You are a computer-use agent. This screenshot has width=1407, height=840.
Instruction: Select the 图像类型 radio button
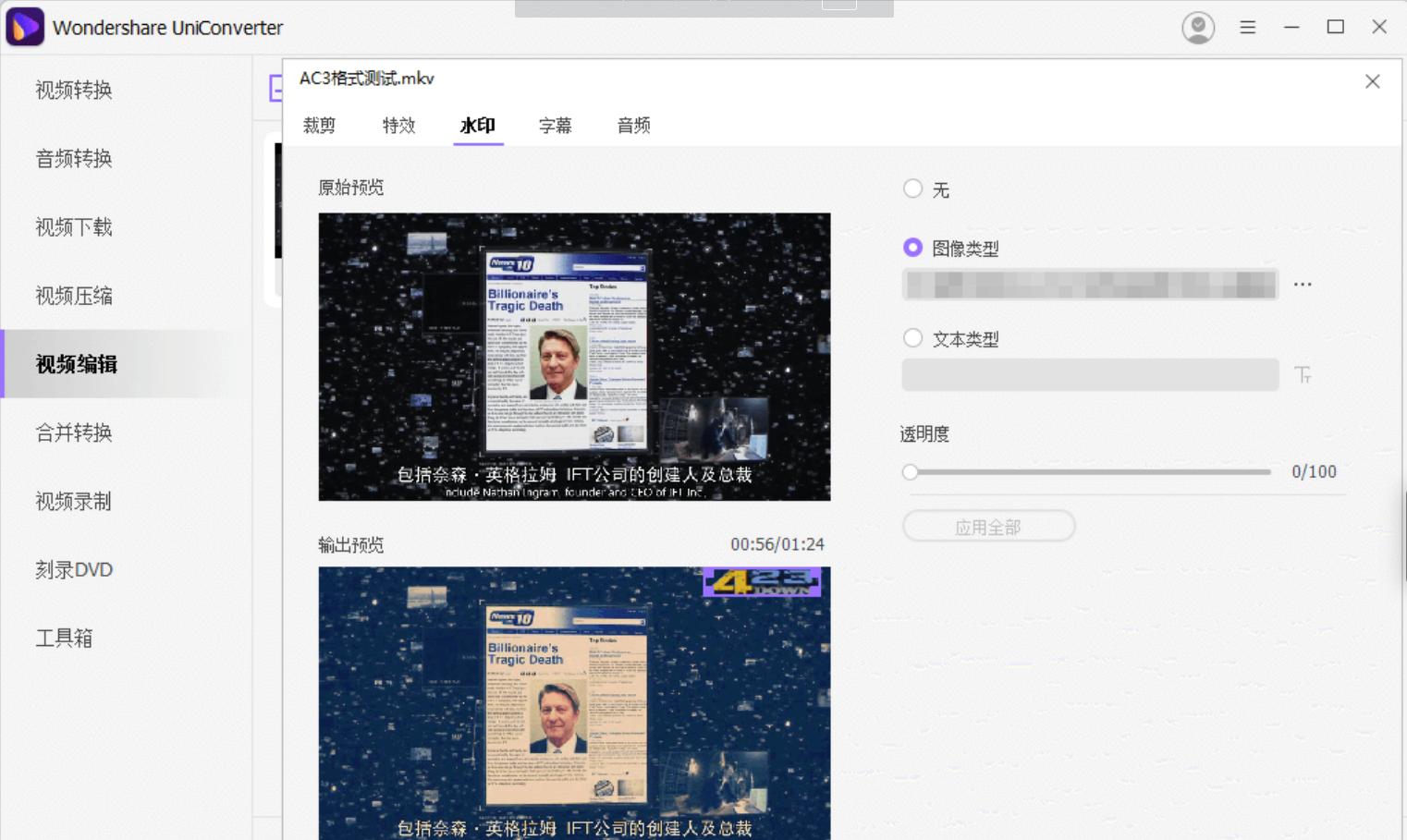pyautogui.click(x=912, y=248)
